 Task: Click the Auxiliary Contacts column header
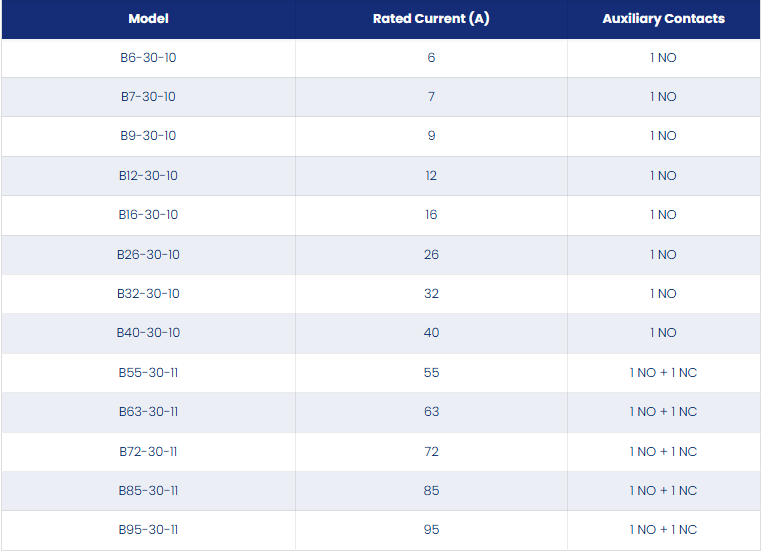[x=663, y=18]
